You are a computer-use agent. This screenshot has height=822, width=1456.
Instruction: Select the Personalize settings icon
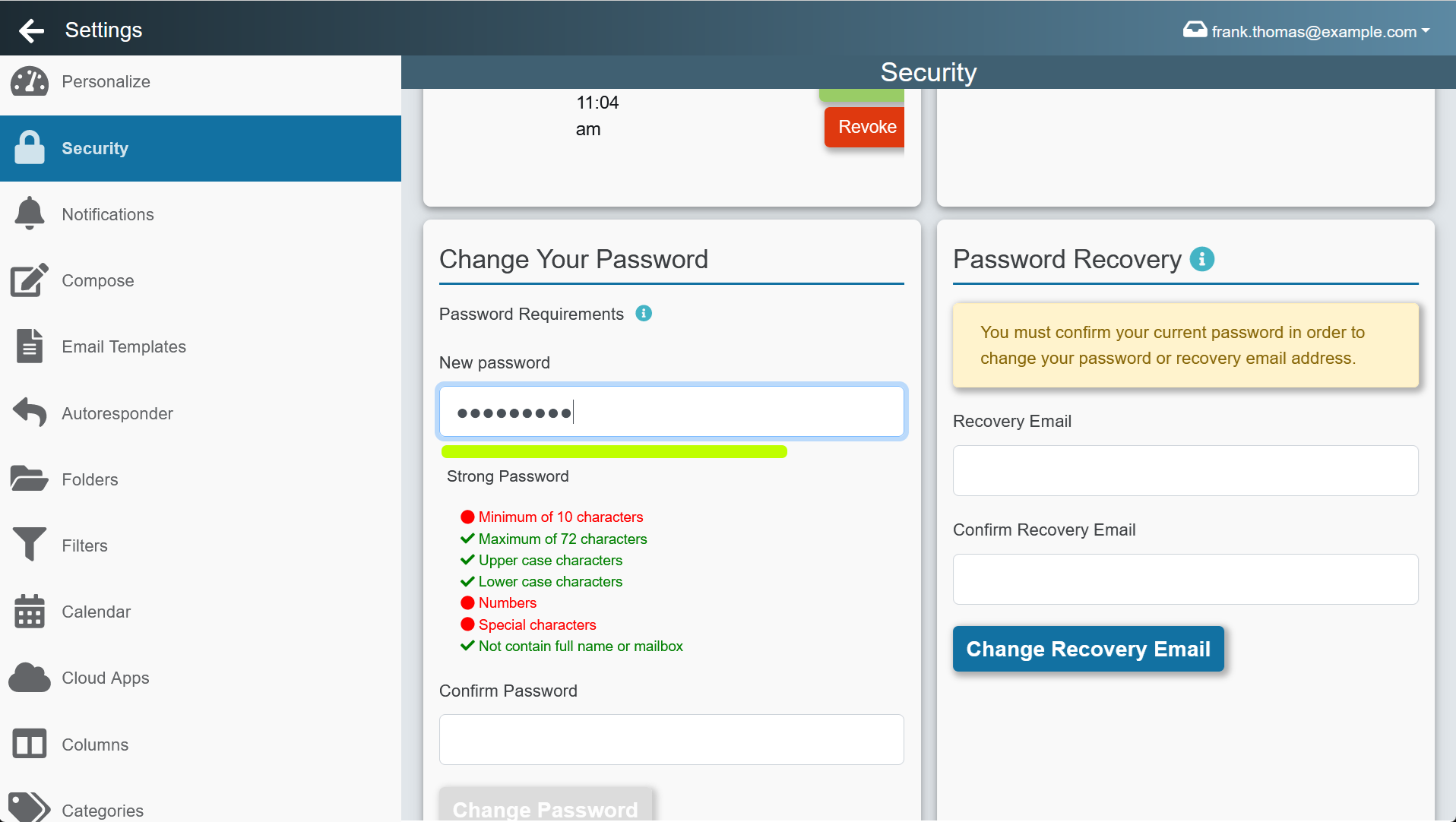[x=29, y=81]
